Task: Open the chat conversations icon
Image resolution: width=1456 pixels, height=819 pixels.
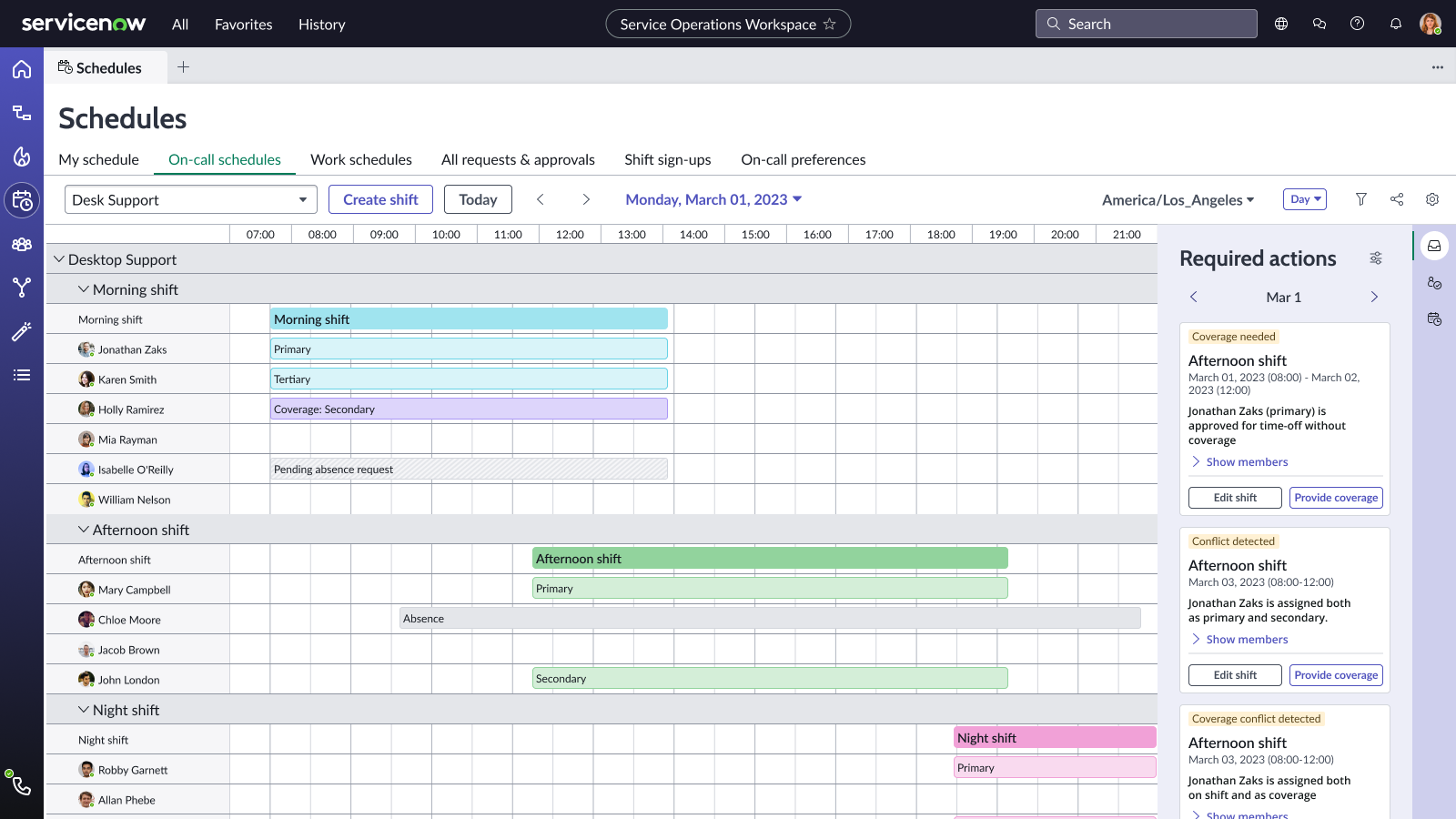Action: point(1319,24)
